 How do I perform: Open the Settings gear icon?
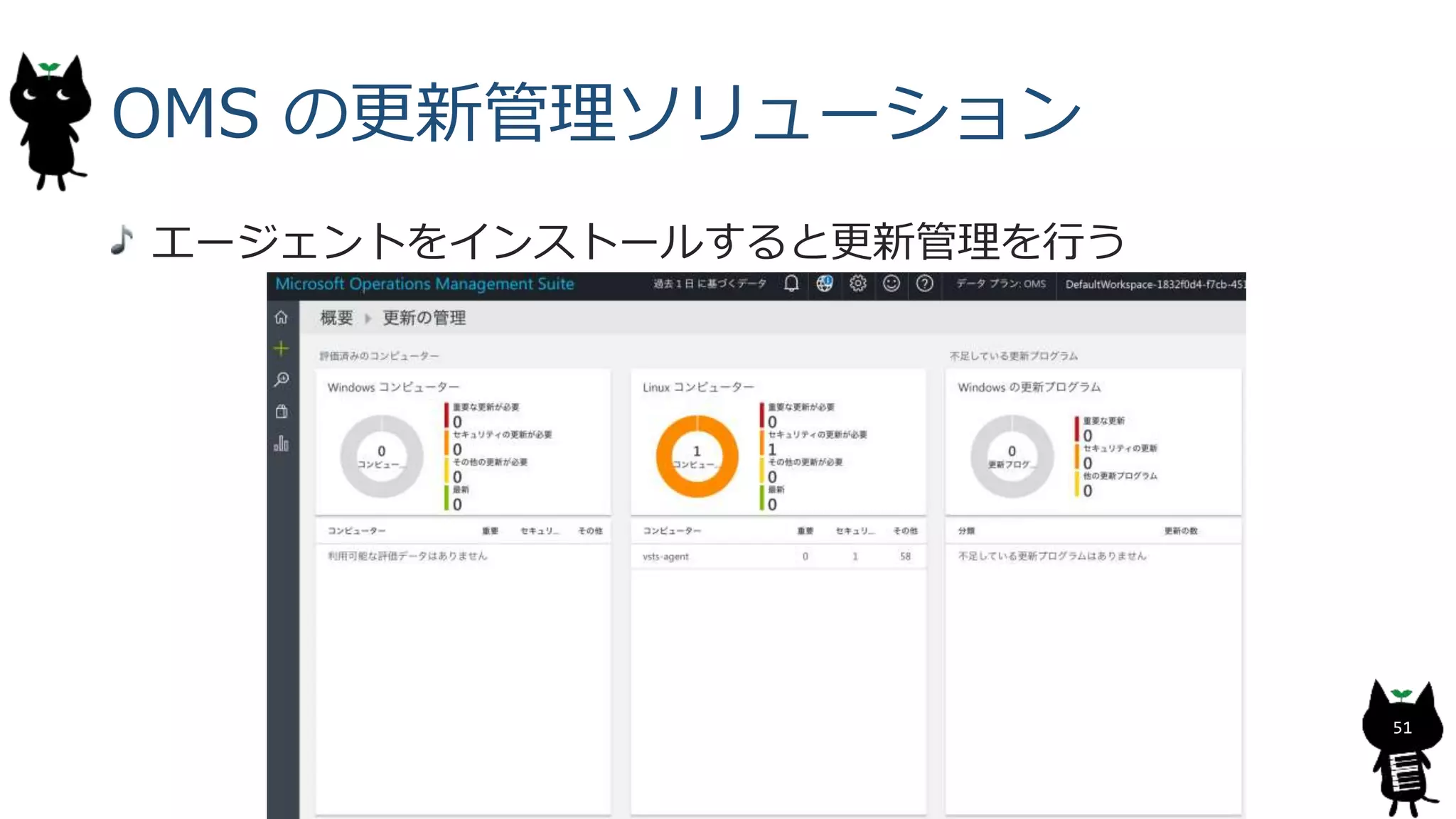pos(858,284)
